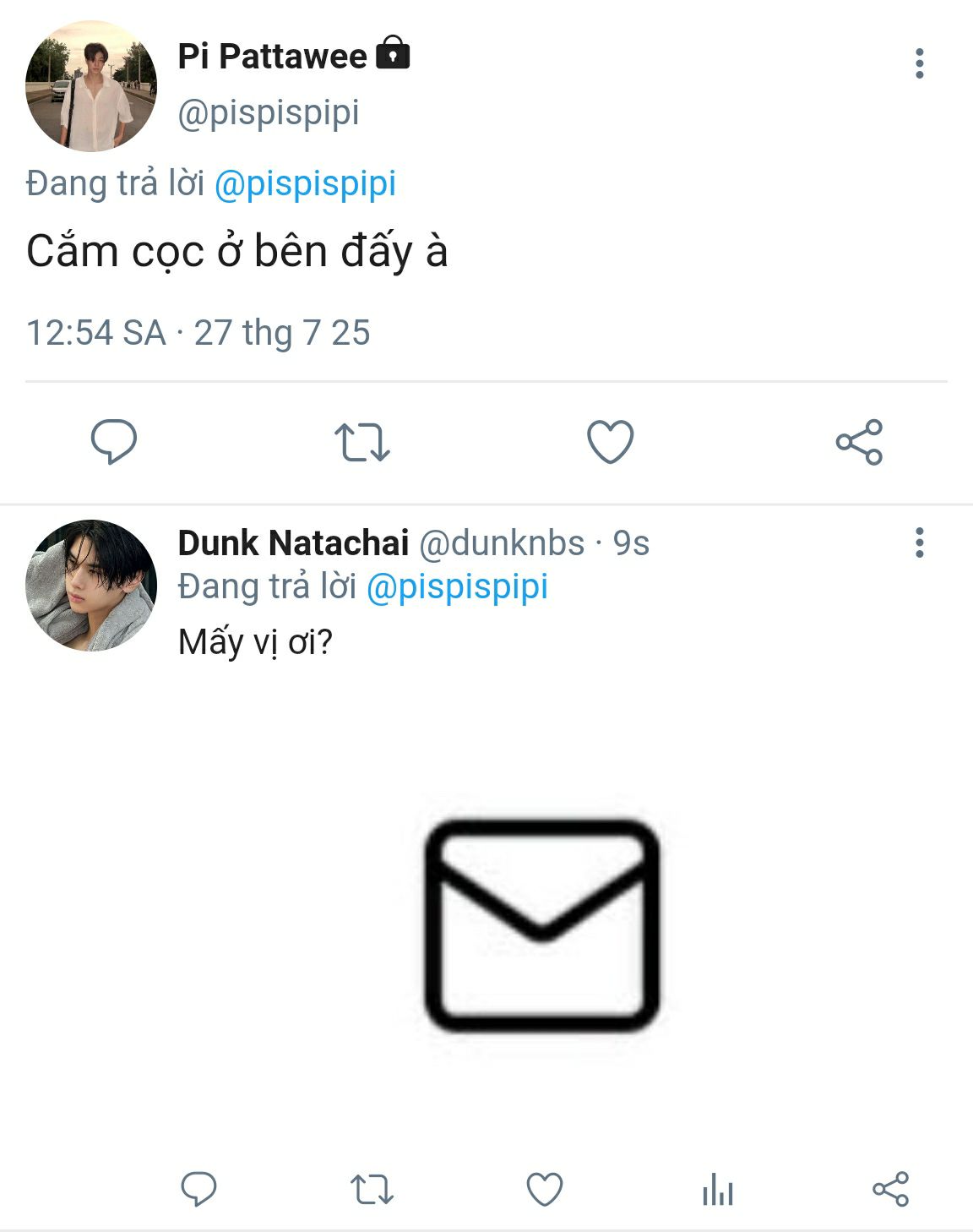Share Dunk Natachai's reply tweet
This screenshot has height=1232, width=973.
click(x=890, y=1189)
